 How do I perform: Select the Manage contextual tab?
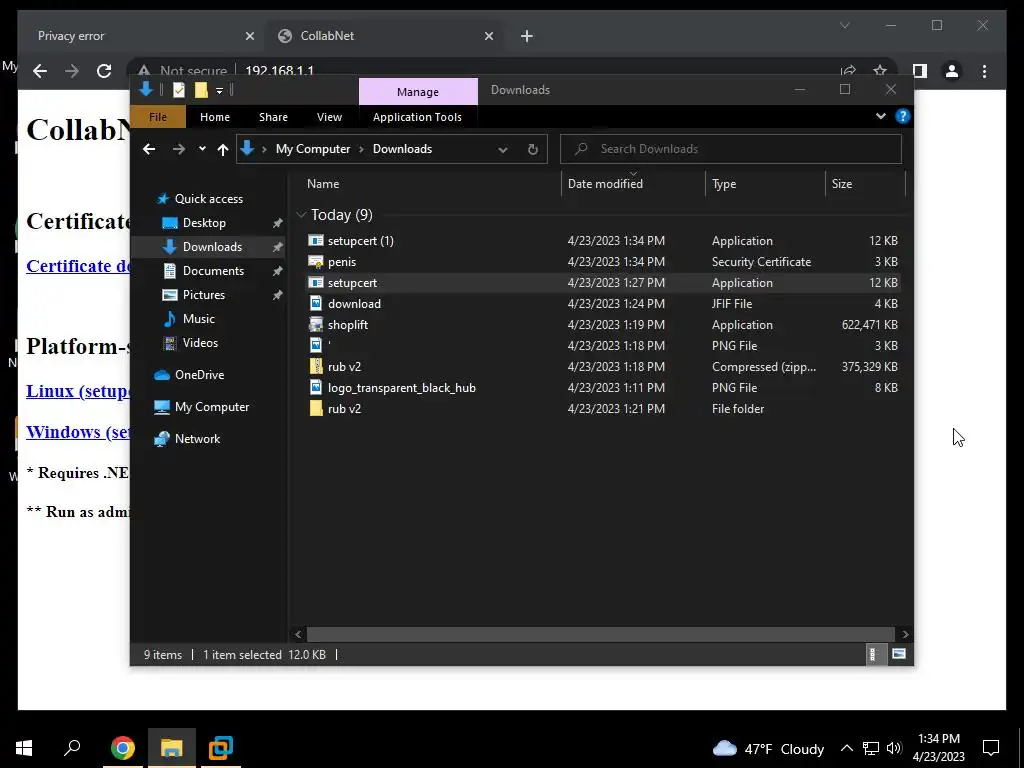418,91
